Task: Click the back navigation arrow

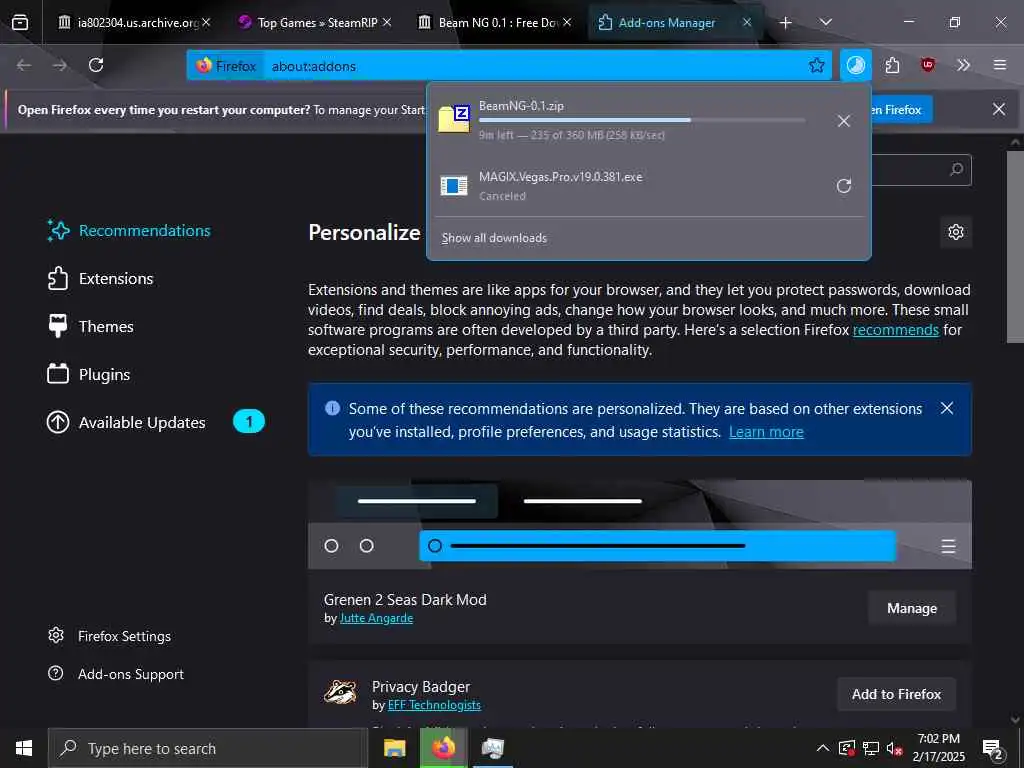Action: pos(24,65)
